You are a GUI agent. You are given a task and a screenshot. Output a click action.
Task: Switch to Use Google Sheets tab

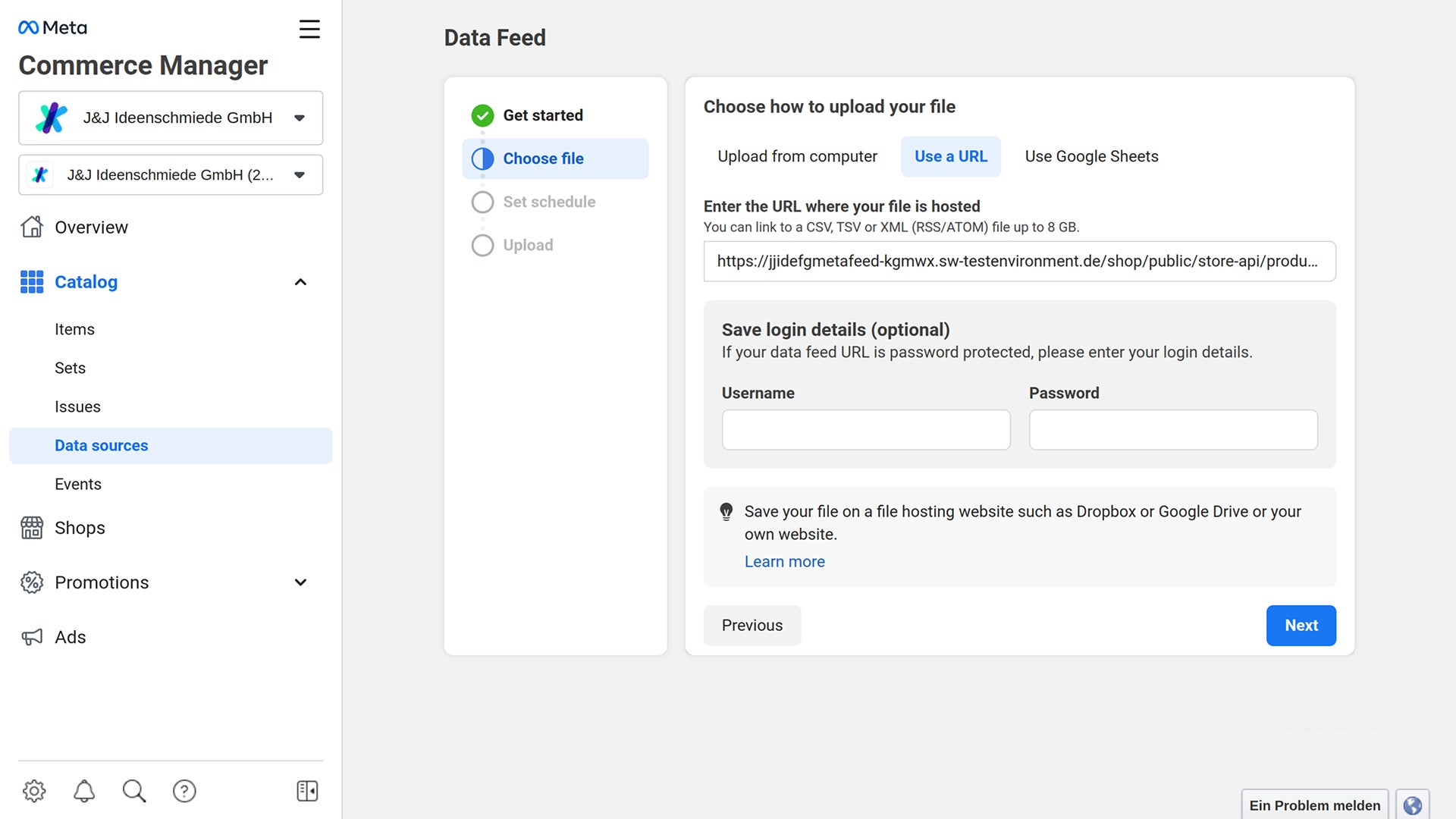pyautogui.click(x=1091, y=156)
